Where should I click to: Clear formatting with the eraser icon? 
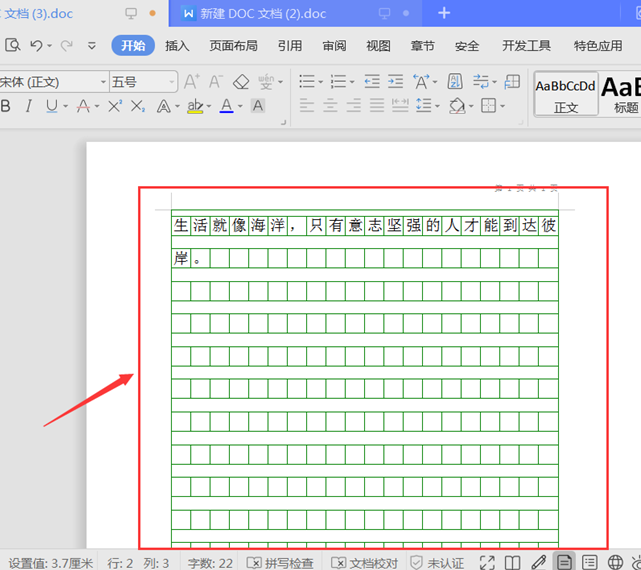tap(241, 82)
